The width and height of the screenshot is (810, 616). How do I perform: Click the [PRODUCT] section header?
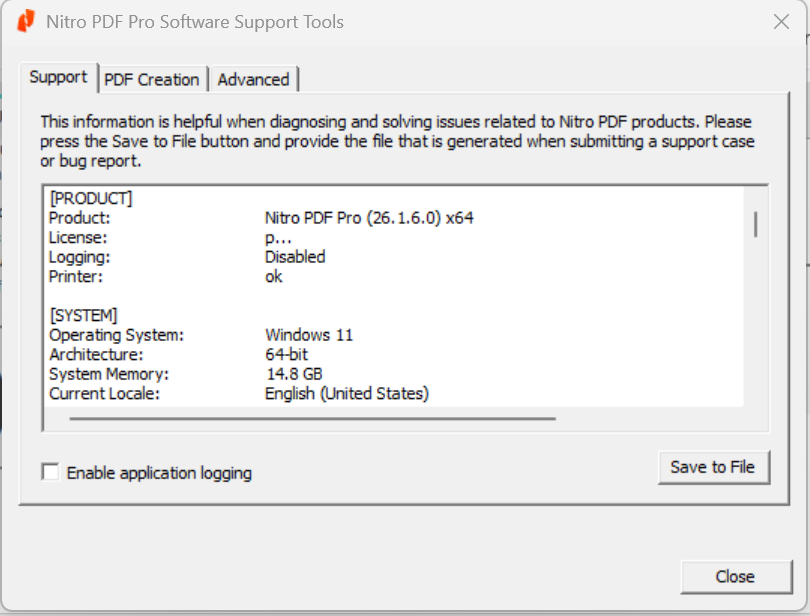click(x=91, y=198)
